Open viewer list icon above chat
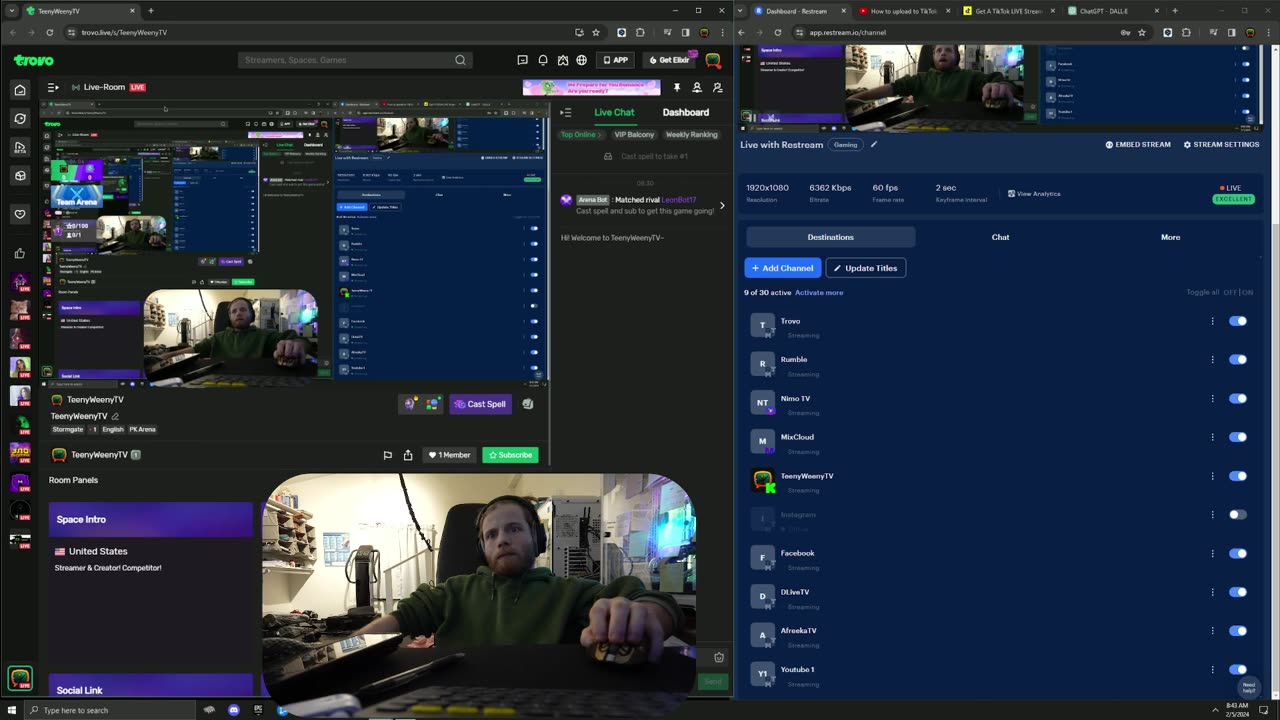 pyautogui.click(x=697, y=88)
